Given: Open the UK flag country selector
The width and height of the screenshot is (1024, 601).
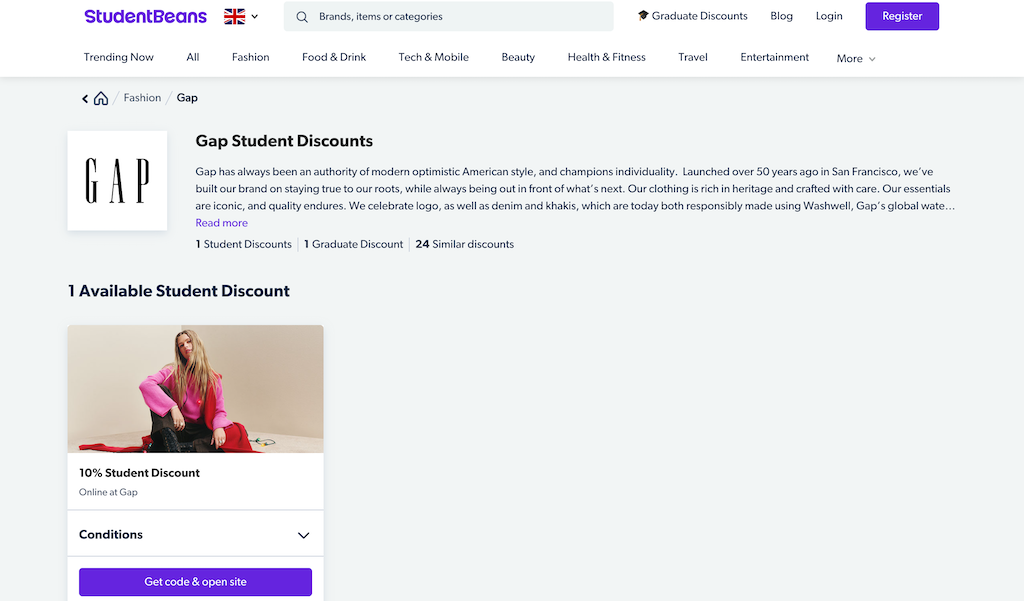Looking at the screenshot, I should coord(241,16).
